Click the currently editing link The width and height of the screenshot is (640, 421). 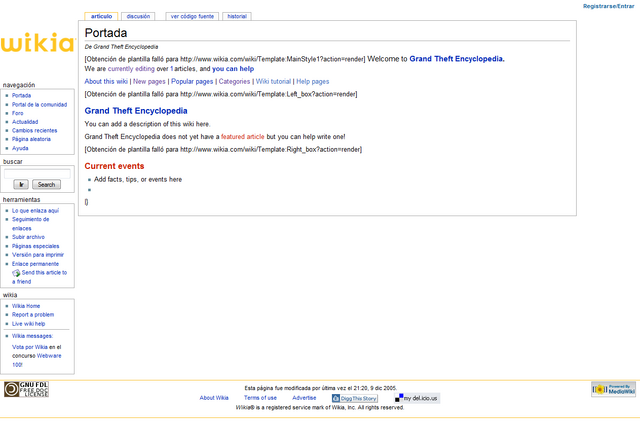tap(131, 69)
